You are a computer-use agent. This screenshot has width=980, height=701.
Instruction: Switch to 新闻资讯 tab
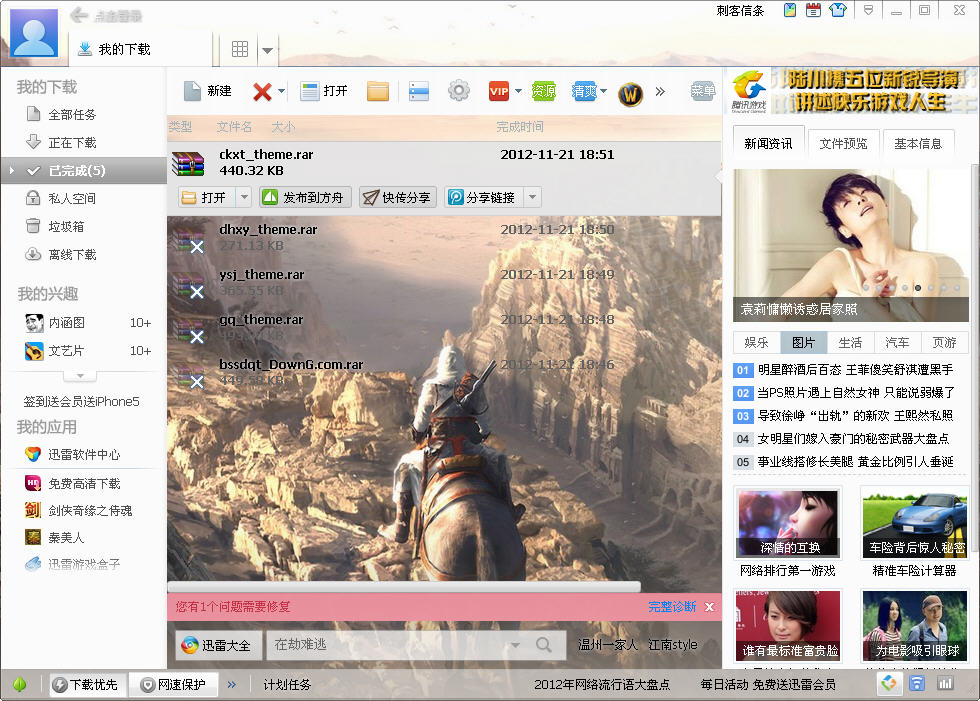768,143
